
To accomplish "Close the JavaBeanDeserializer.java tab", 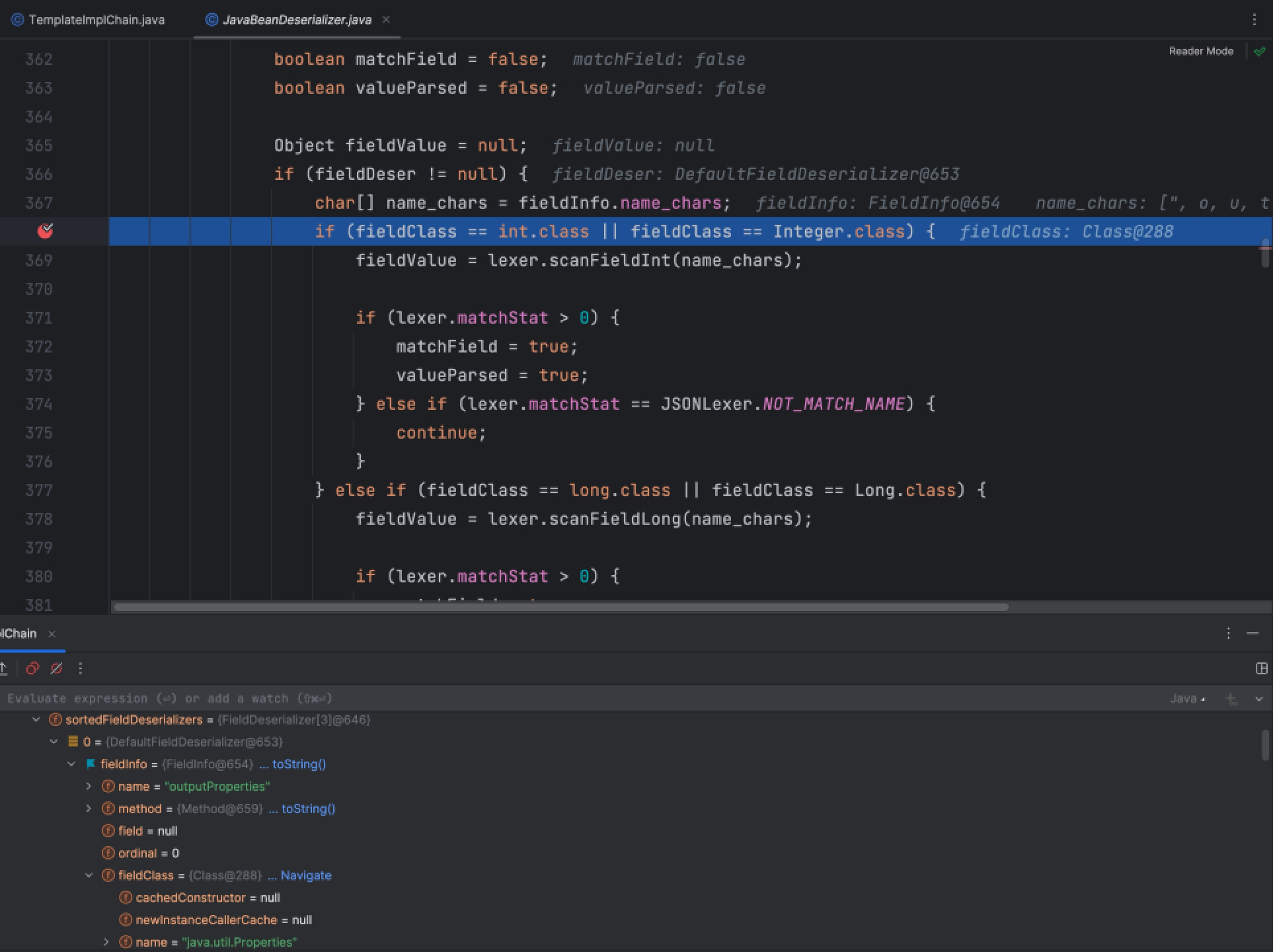I will coord(387,20).
